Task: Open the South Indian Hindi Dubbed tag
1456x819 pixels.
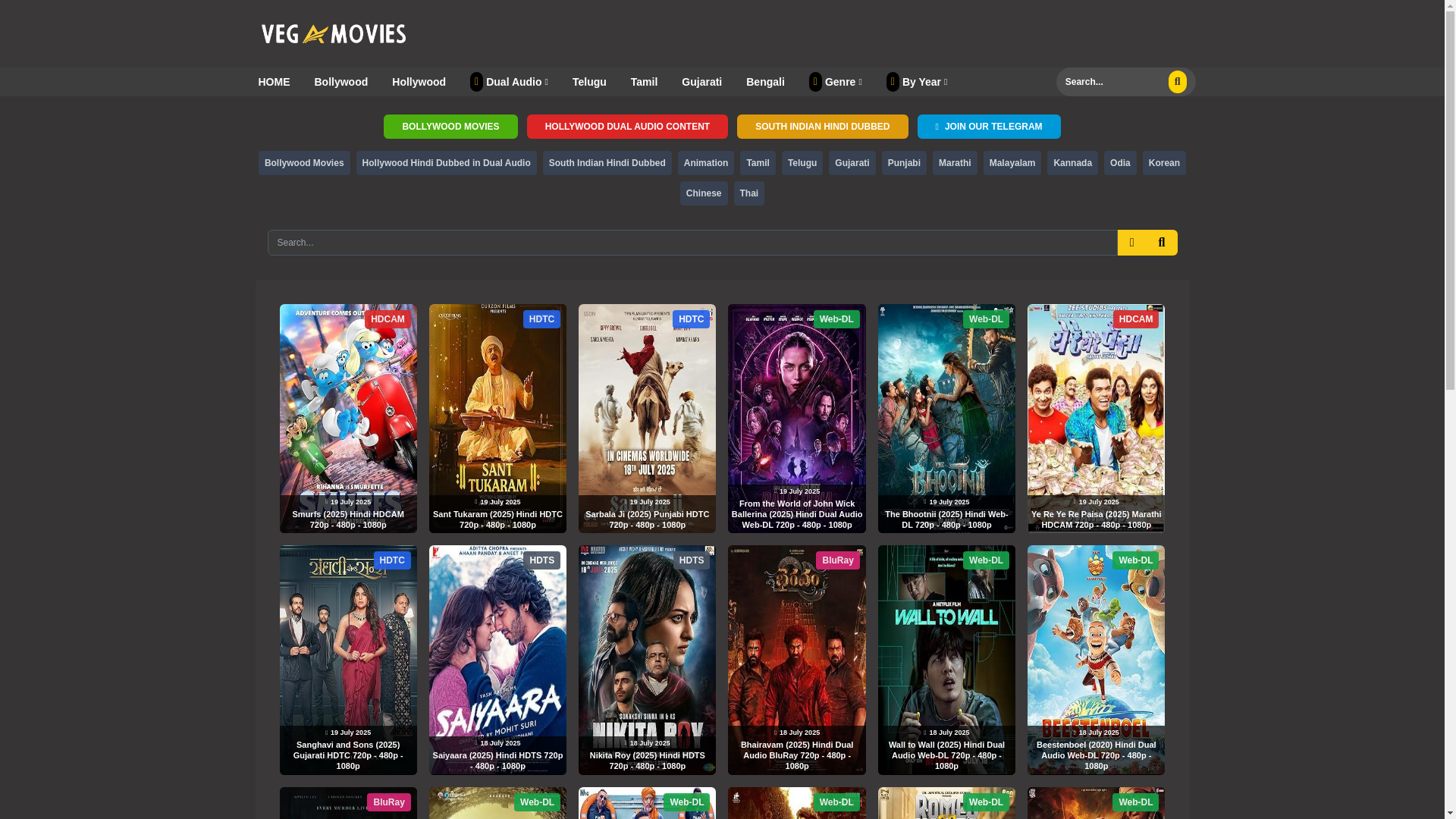Action: click(x=607, y=163)
